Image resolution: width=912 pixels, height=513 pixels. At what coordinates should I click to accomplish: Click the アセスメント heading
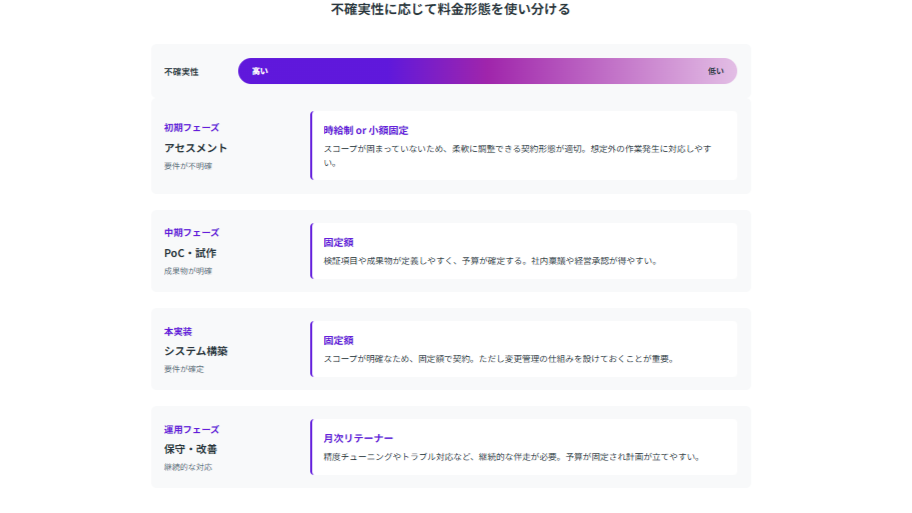[x=196, y=148]
